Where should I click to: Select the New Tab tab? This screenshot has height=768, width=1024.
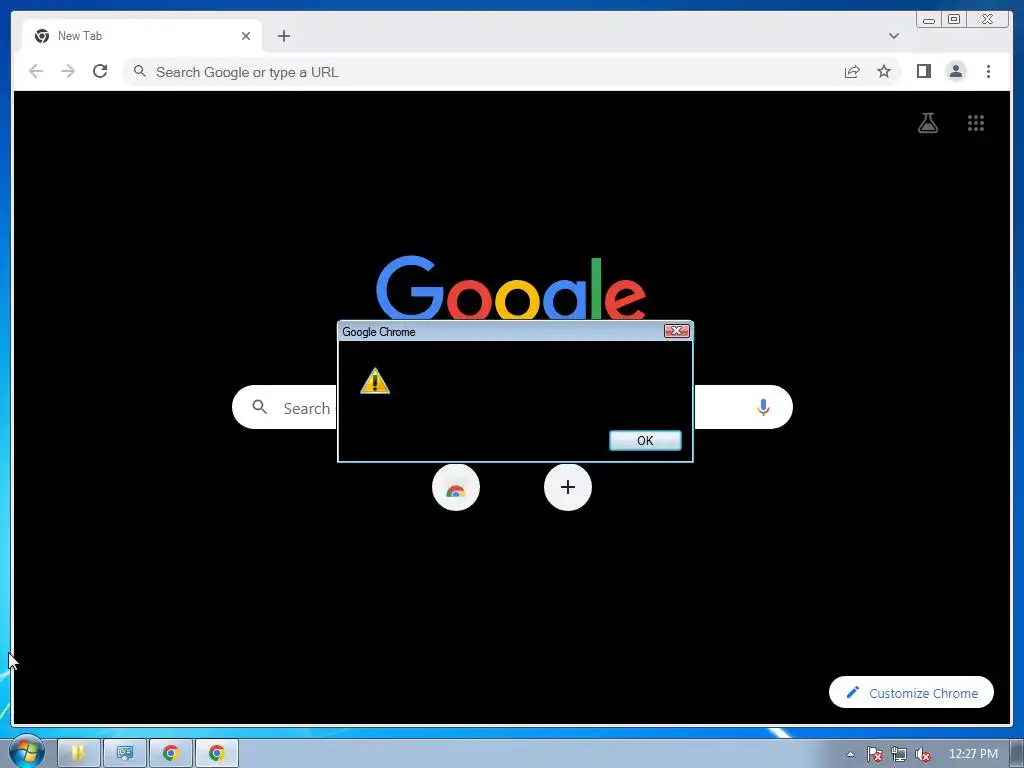[x=142, y=36]
